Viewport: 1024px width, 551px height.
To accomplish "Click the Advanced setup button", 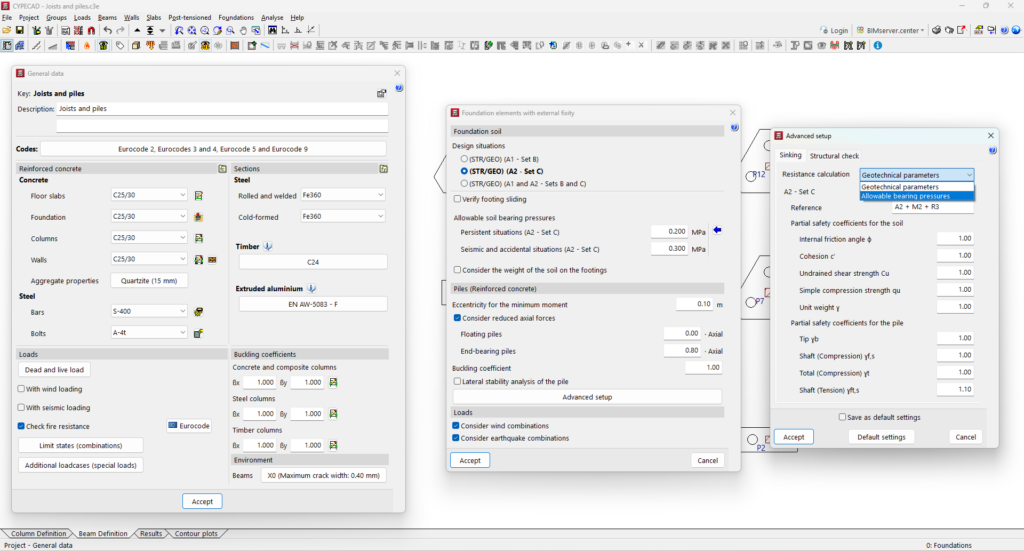I will [x=587, y=397].
